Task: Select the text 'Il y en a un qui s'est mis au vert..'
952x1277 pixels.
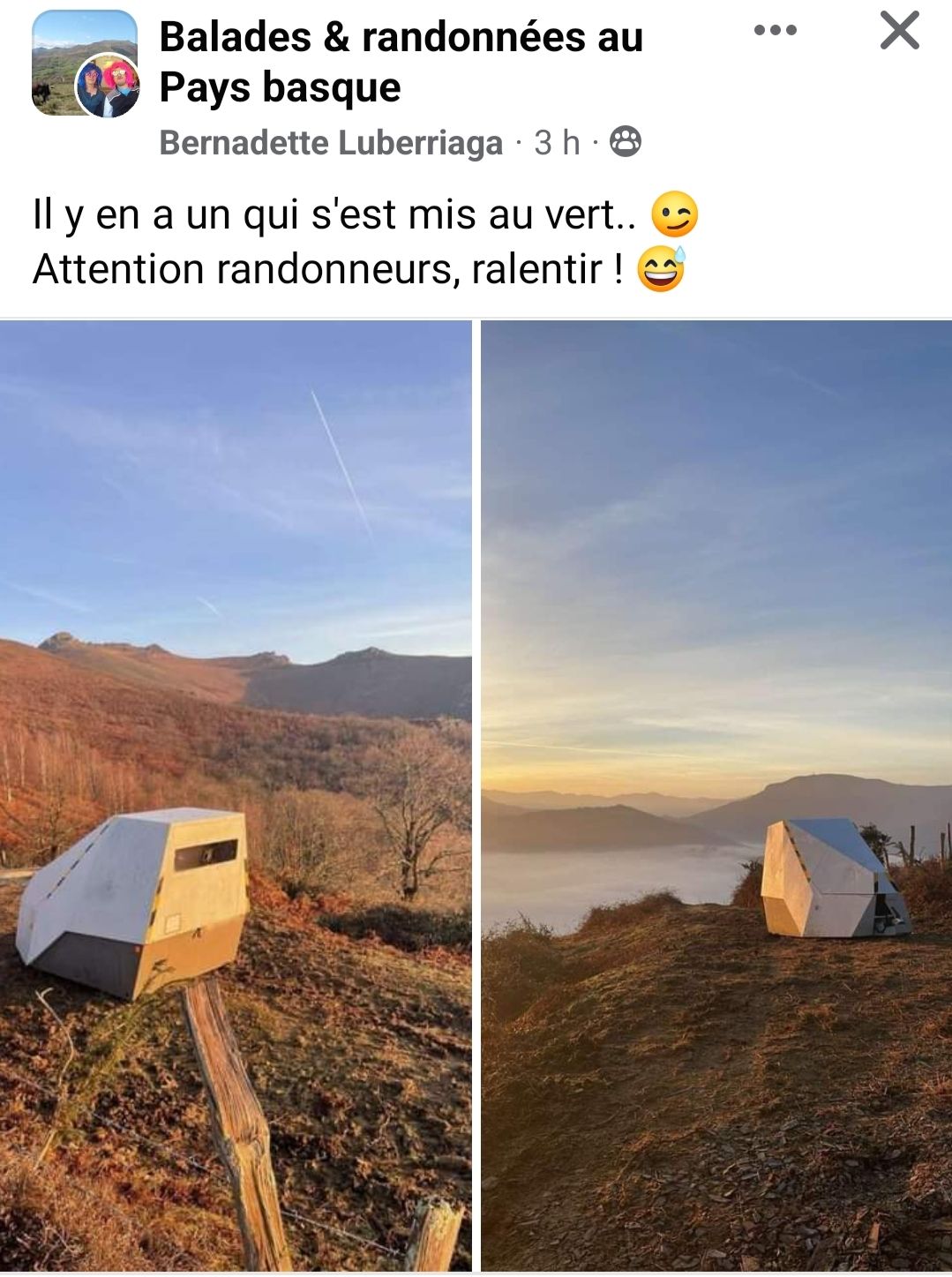Action: click(x=334, y=214)
